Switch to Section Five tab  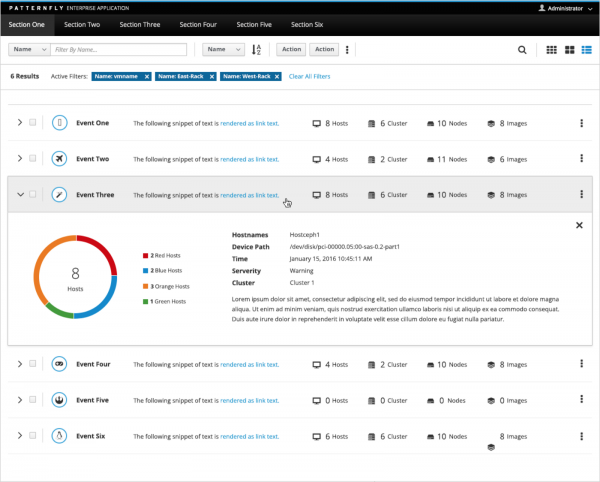click(253, 23)
